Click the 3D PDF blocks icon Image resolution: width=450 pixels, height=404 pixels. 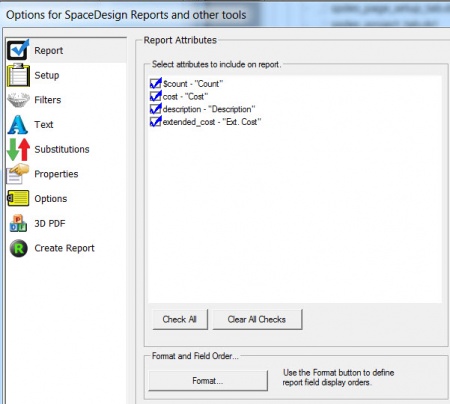(x=18, y=223)
